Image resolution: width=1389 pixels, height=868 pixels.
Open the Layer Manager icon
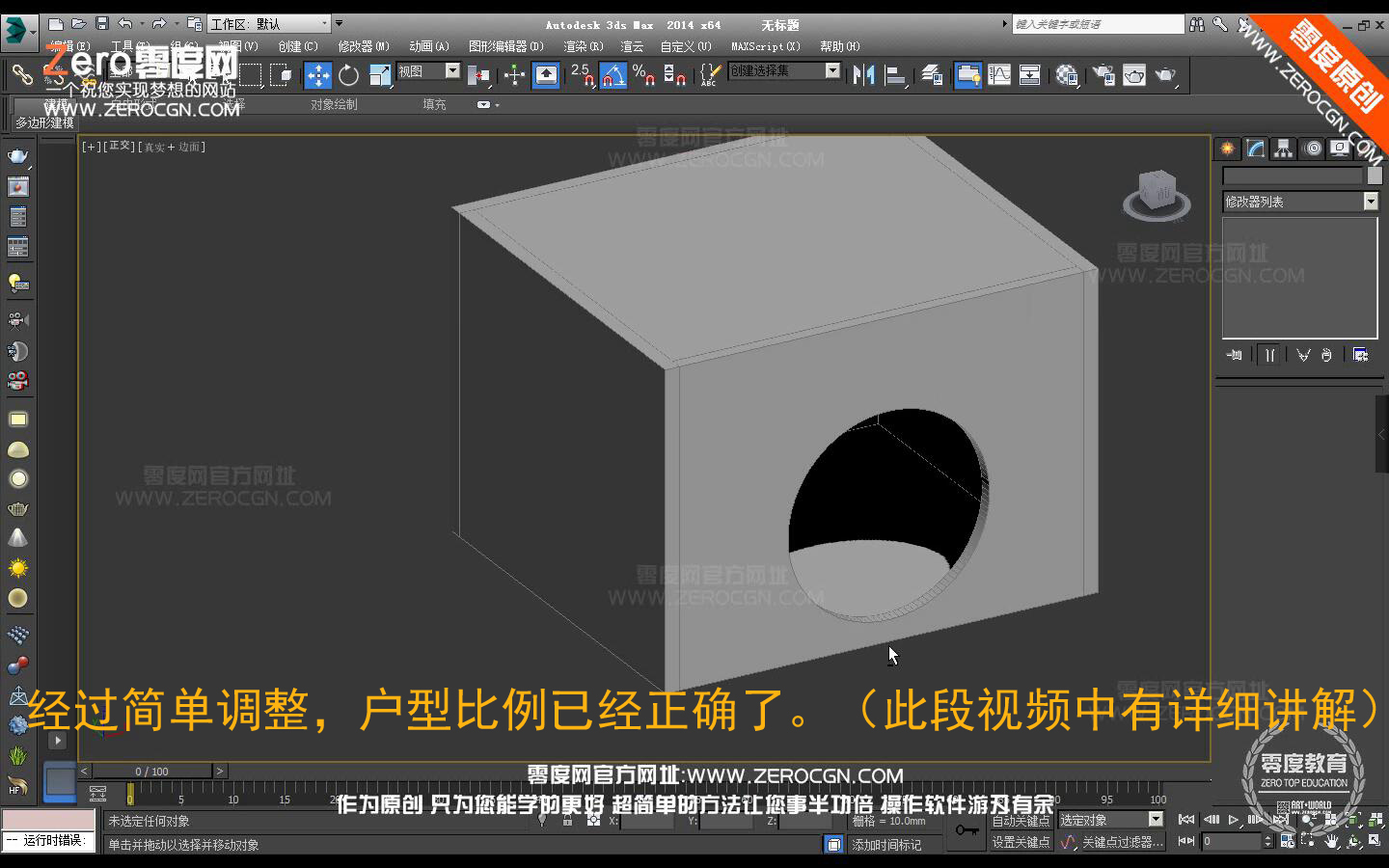point(932,74)
